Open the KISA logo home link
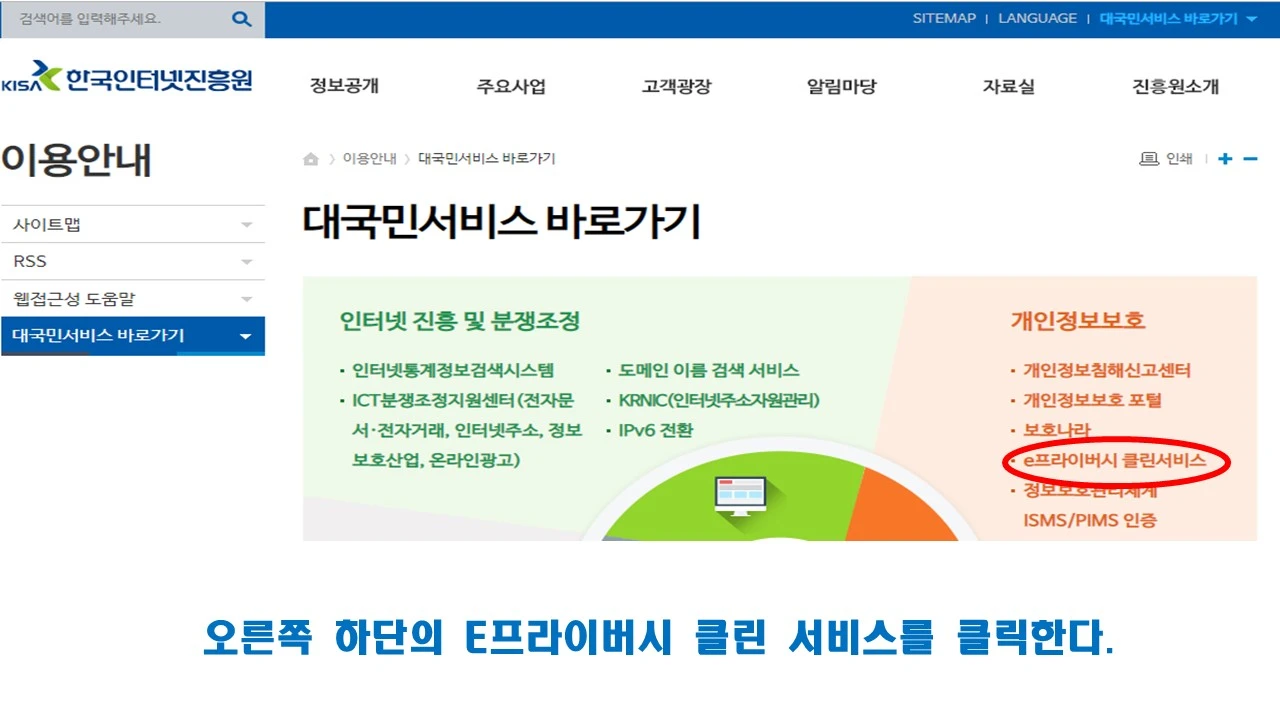Viewport: 1280px width, 720px height. coord(127,79)
